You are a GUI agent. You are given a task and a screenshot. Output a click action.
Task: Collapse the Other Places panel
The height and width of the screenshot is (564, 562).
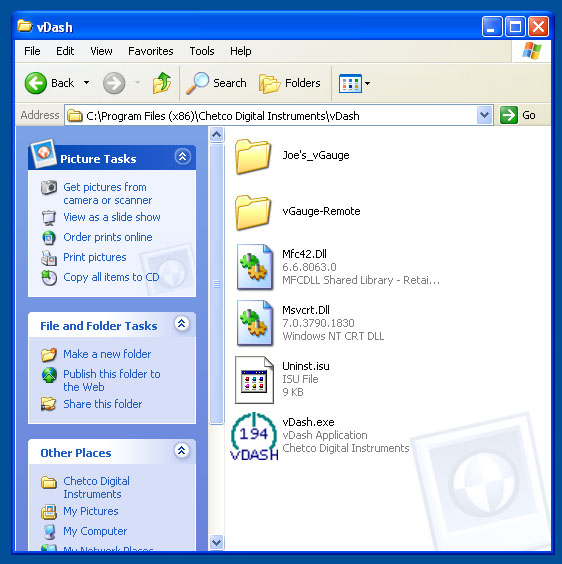tap(182, 450)
